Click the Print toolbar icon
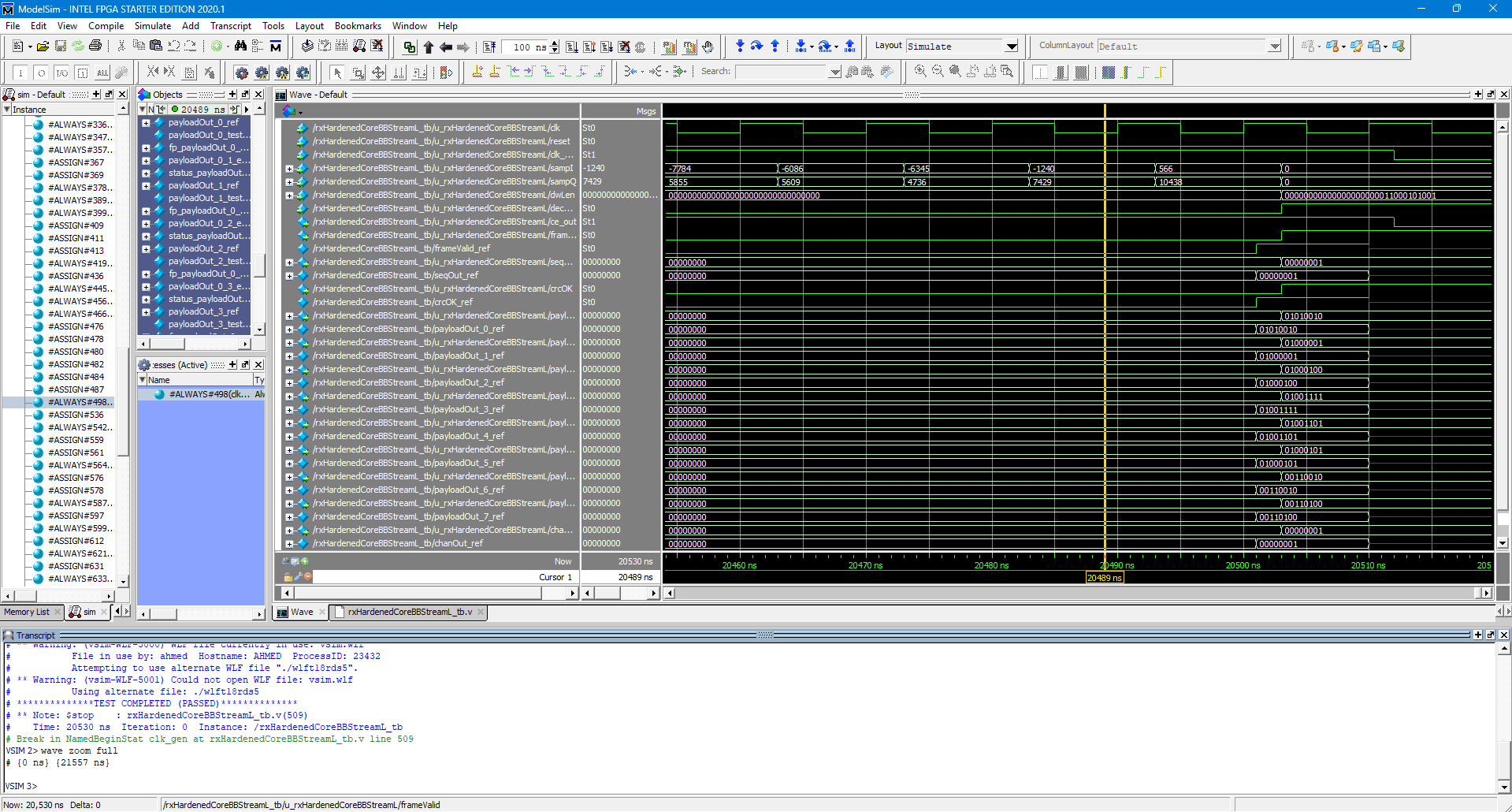Screen dimensions: 1512x812 tap(95, 47)
